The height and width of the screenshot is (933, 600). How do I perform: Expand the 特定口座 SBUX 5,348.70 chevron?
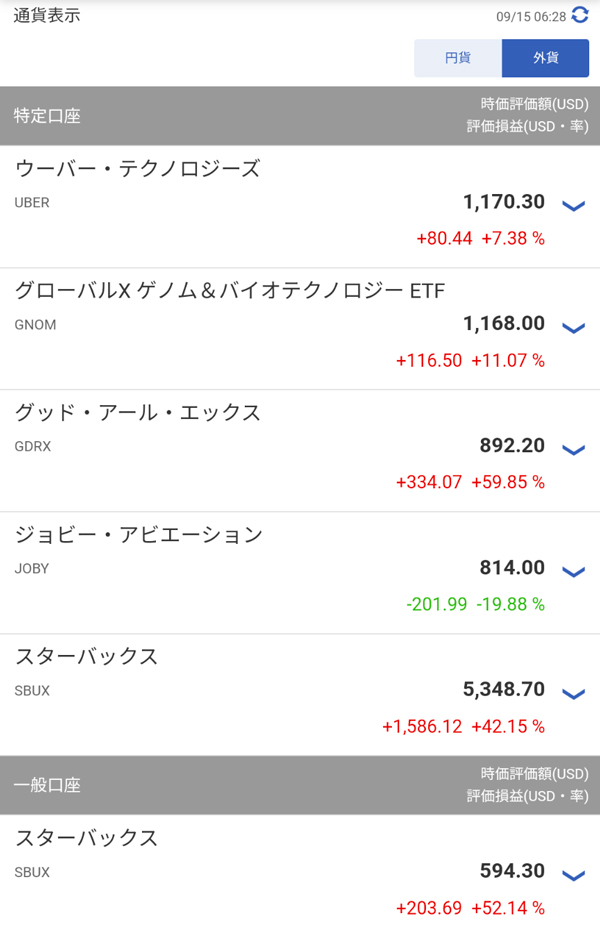(573, 694)
